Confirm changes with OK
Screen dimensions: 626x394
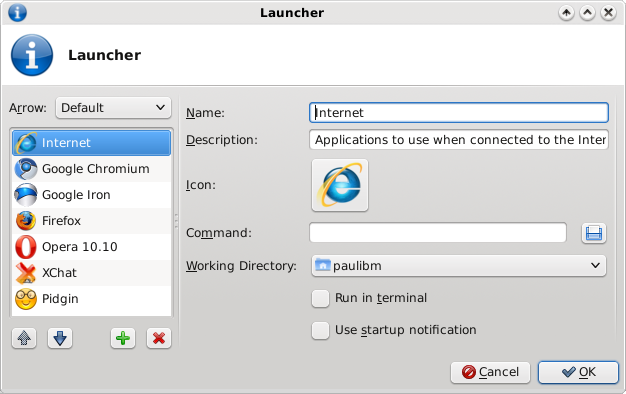578,372
